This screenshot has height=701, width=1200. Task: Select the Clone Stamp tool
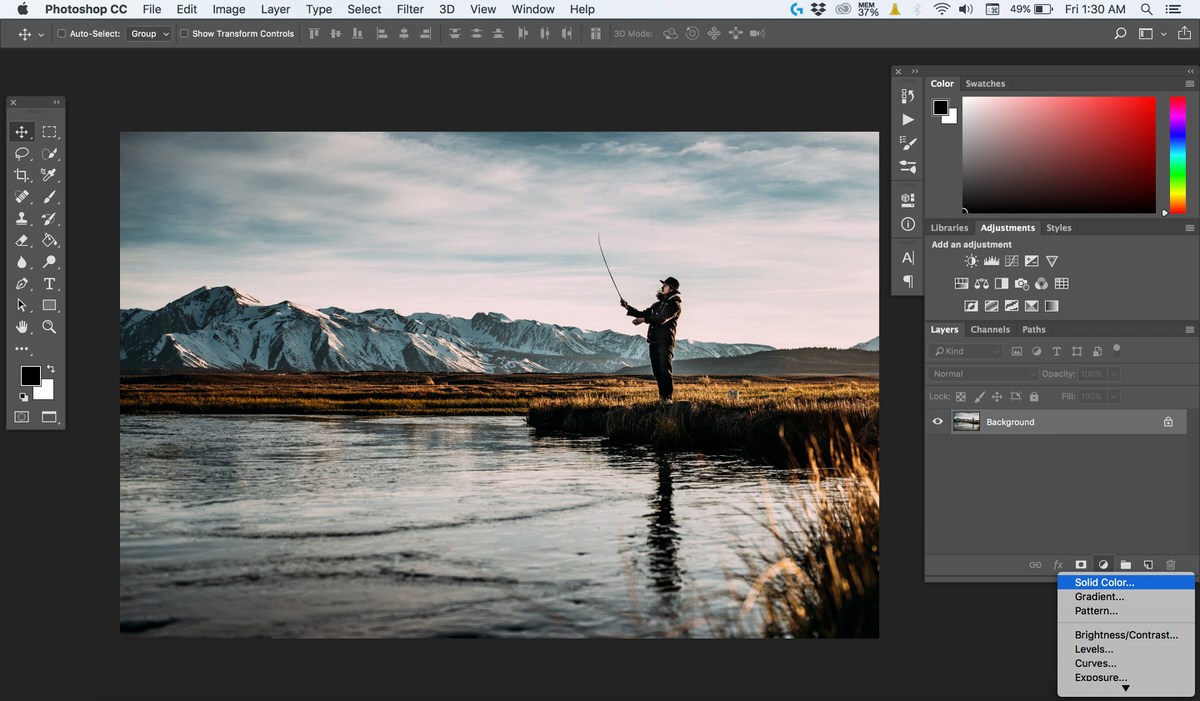(x=21, y=219)
